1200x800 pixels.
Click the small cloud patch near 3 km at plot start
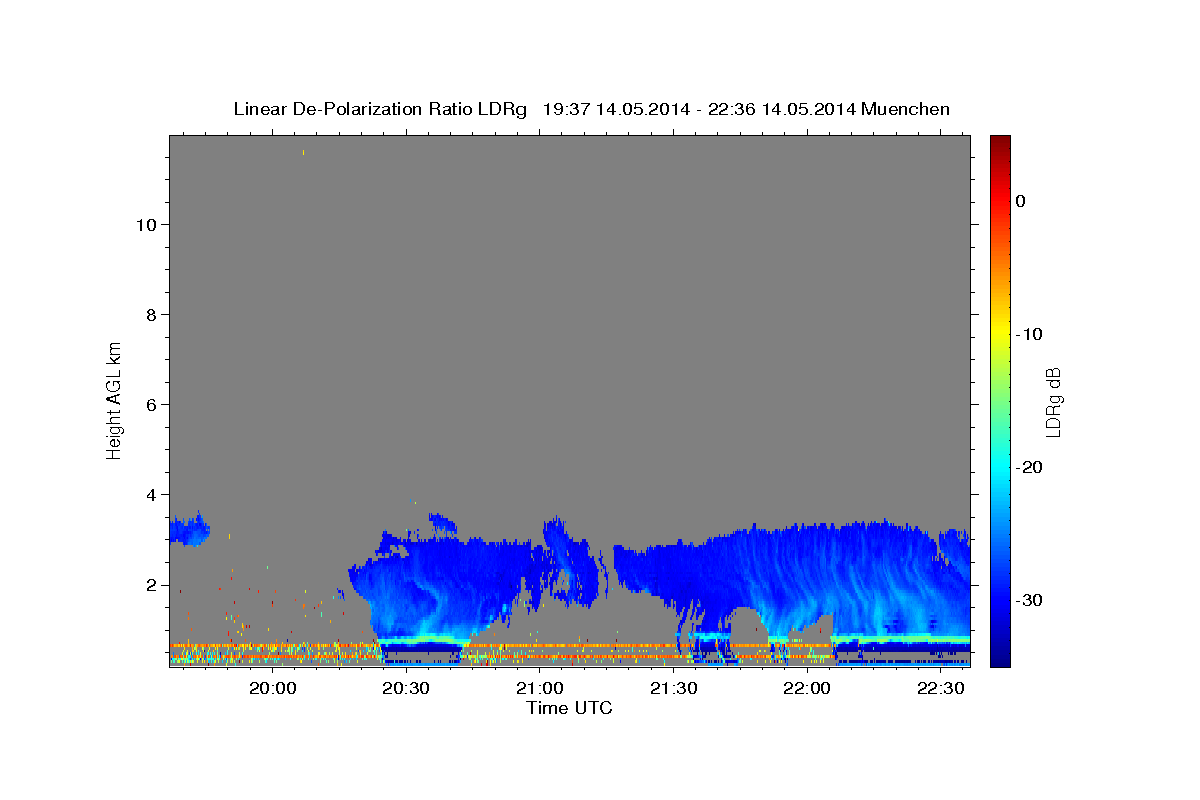click(x=189, y=529)
